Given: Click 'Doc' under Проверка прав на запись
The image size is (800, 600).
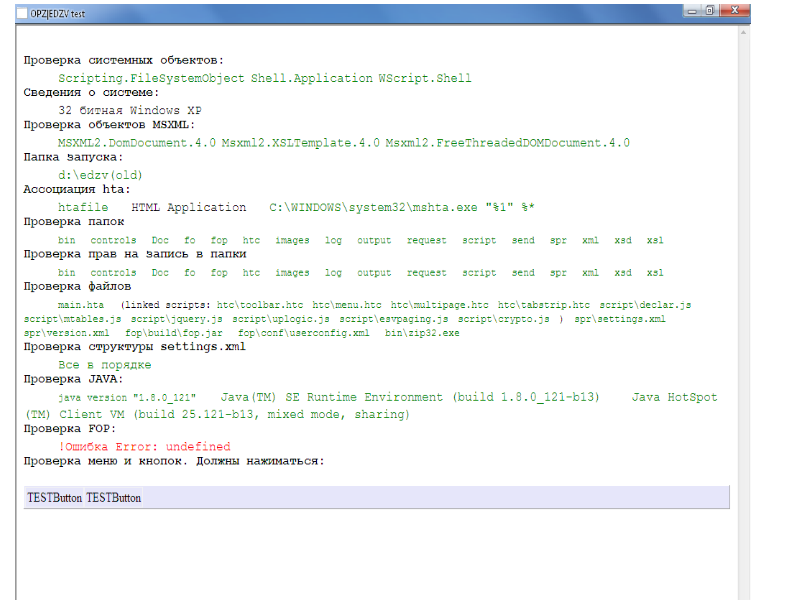Looking at the screenshot, I should (x=160, y=273).
